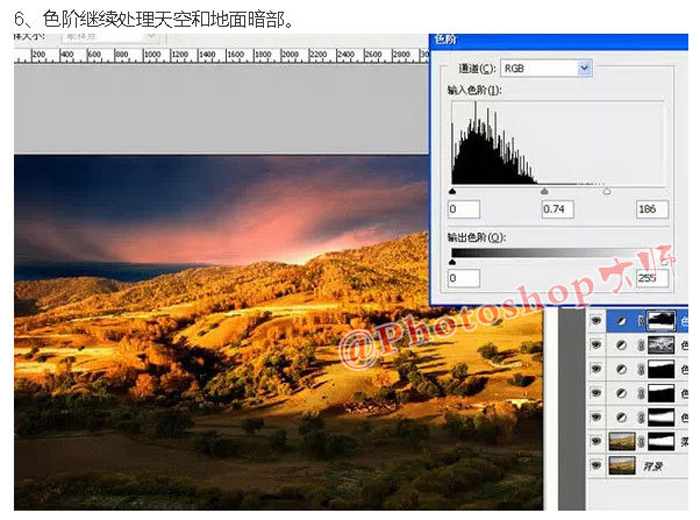The height and width of the screenshot is (520, 700).
Task: Toggle visibility of the highlighted top adjustment layer
Action: pos(597,321)
